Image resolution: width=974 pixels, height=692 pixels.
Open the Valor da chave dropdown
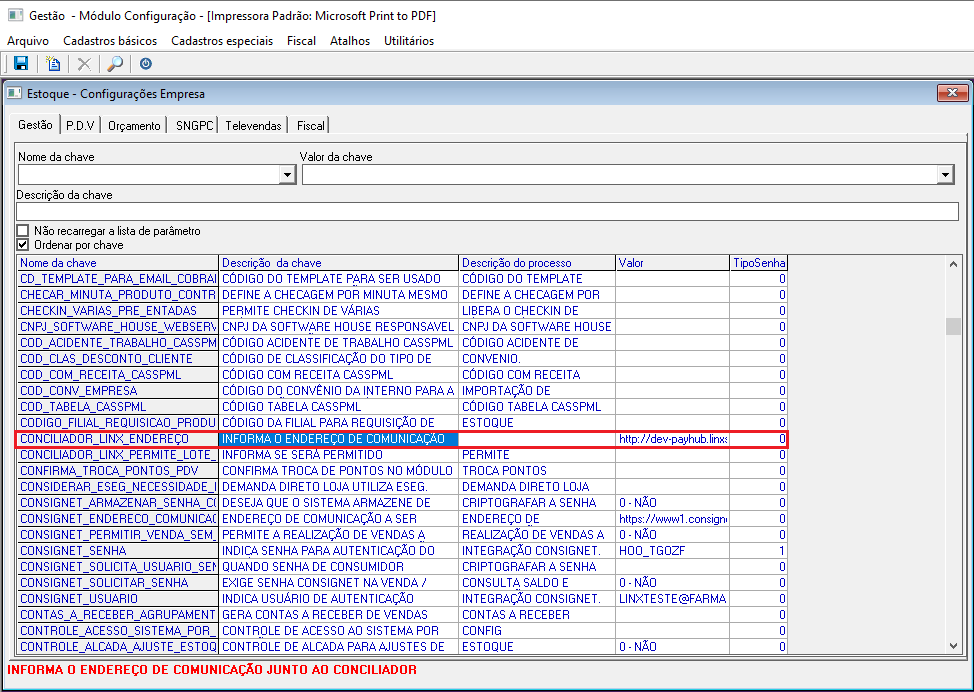point(945,175)
